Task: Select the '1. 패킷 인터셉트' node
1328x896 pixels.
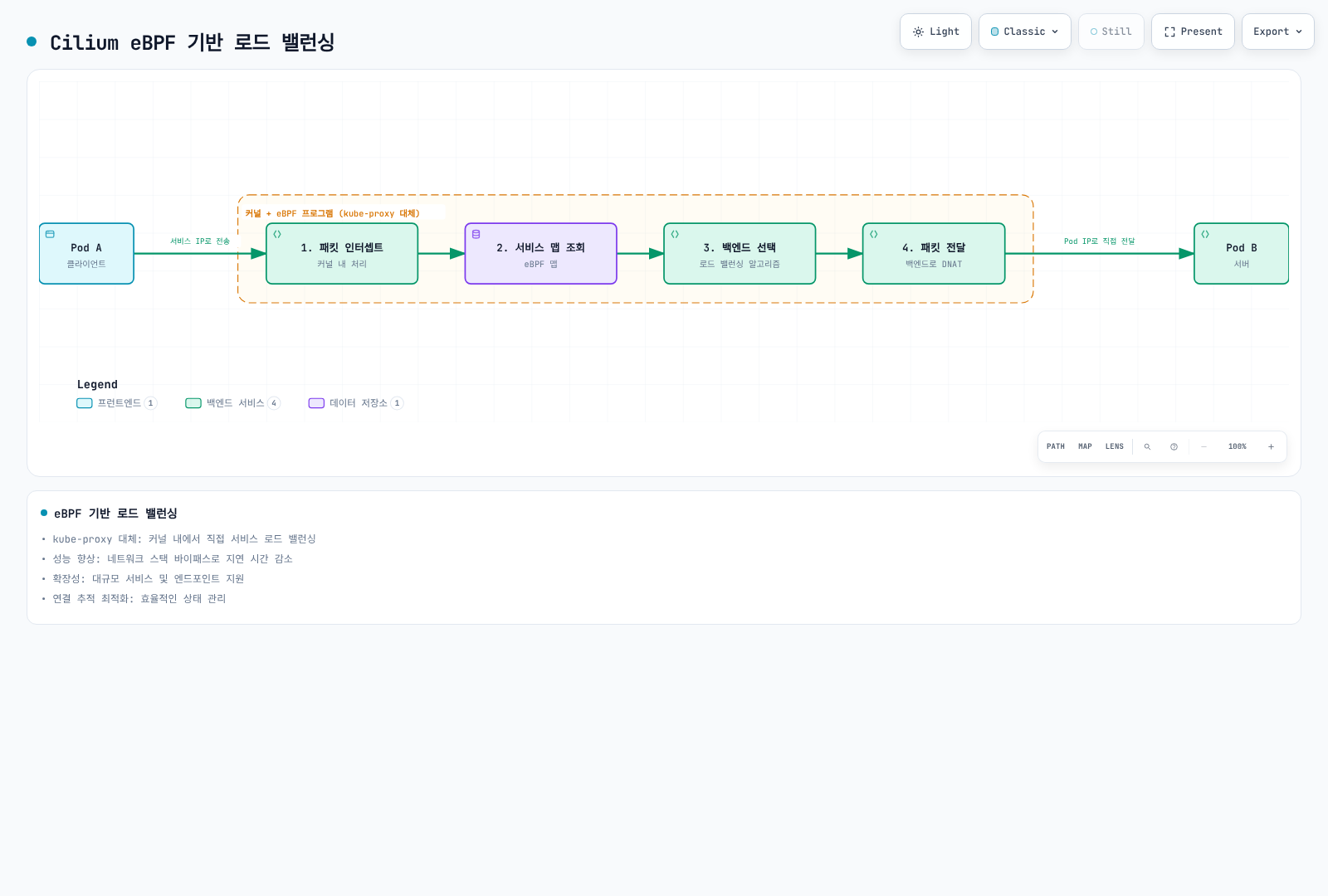Action: tap(342, 254)
